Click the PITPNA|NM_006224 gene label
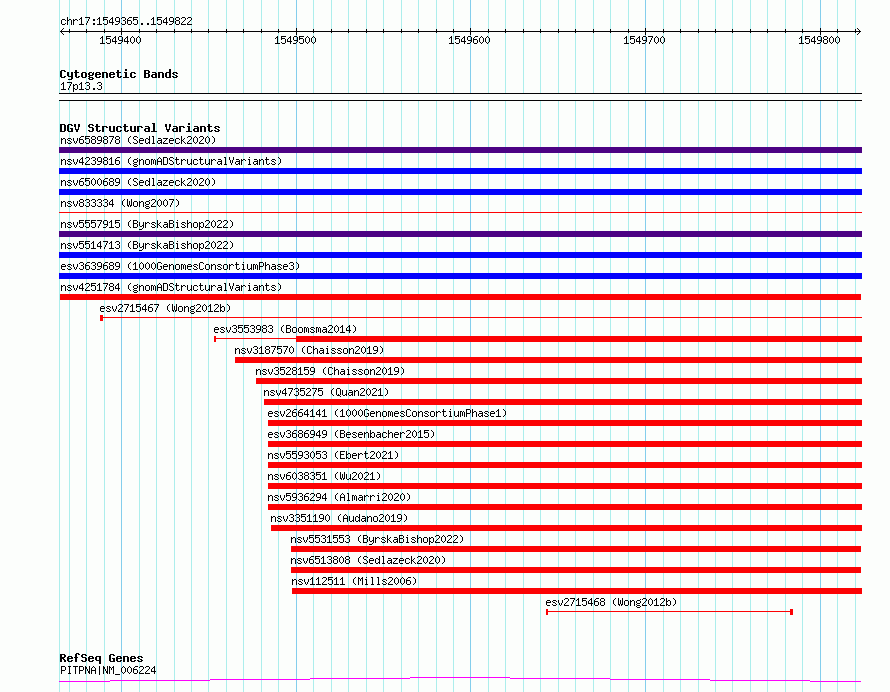Viewport: 890px width, 692px height. 108,670
